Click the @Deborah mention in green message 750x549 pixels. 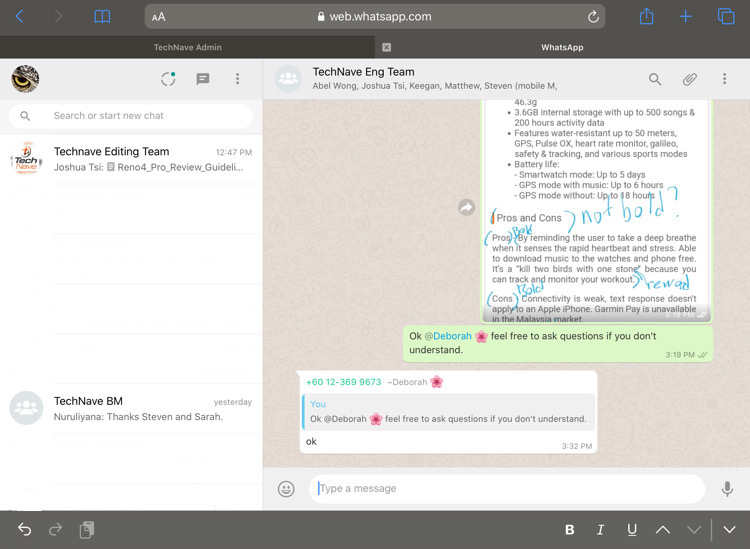448,336
